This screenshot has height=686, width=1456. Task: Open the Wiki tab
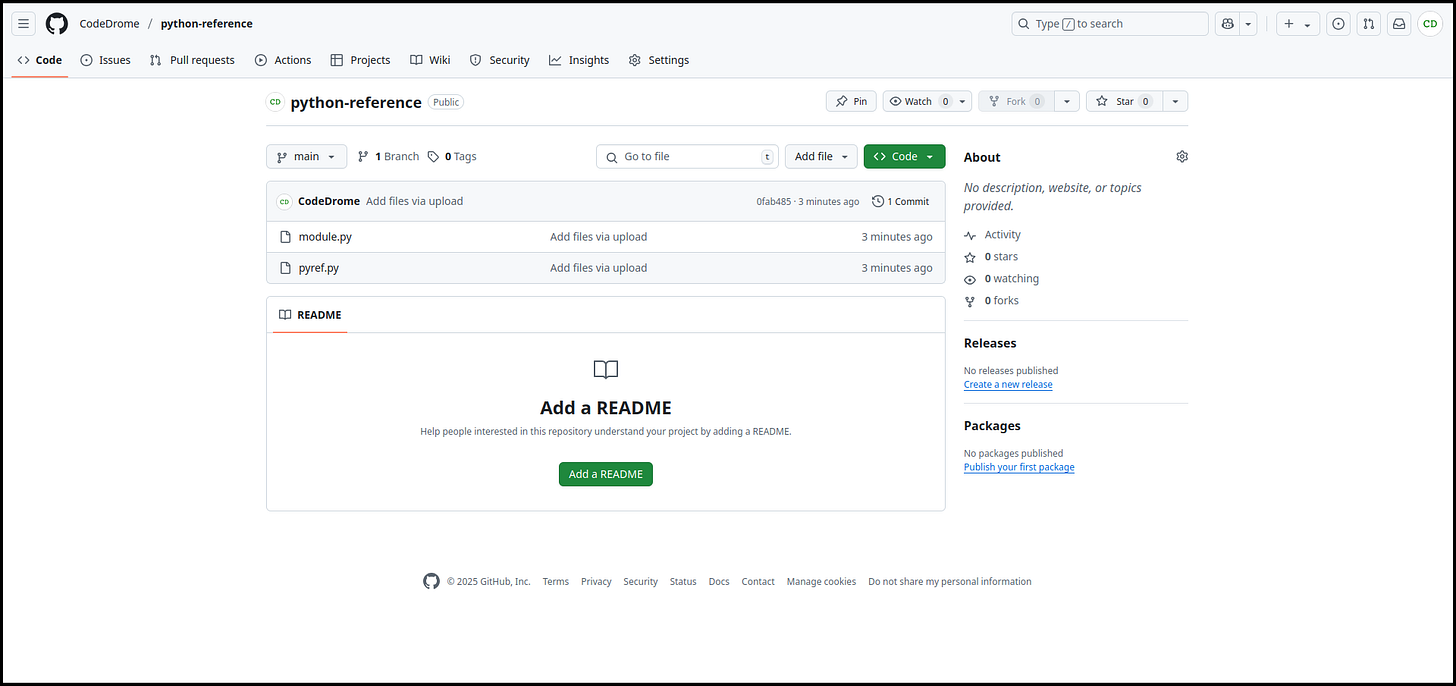pyautogui.click(x=430, y=60)
